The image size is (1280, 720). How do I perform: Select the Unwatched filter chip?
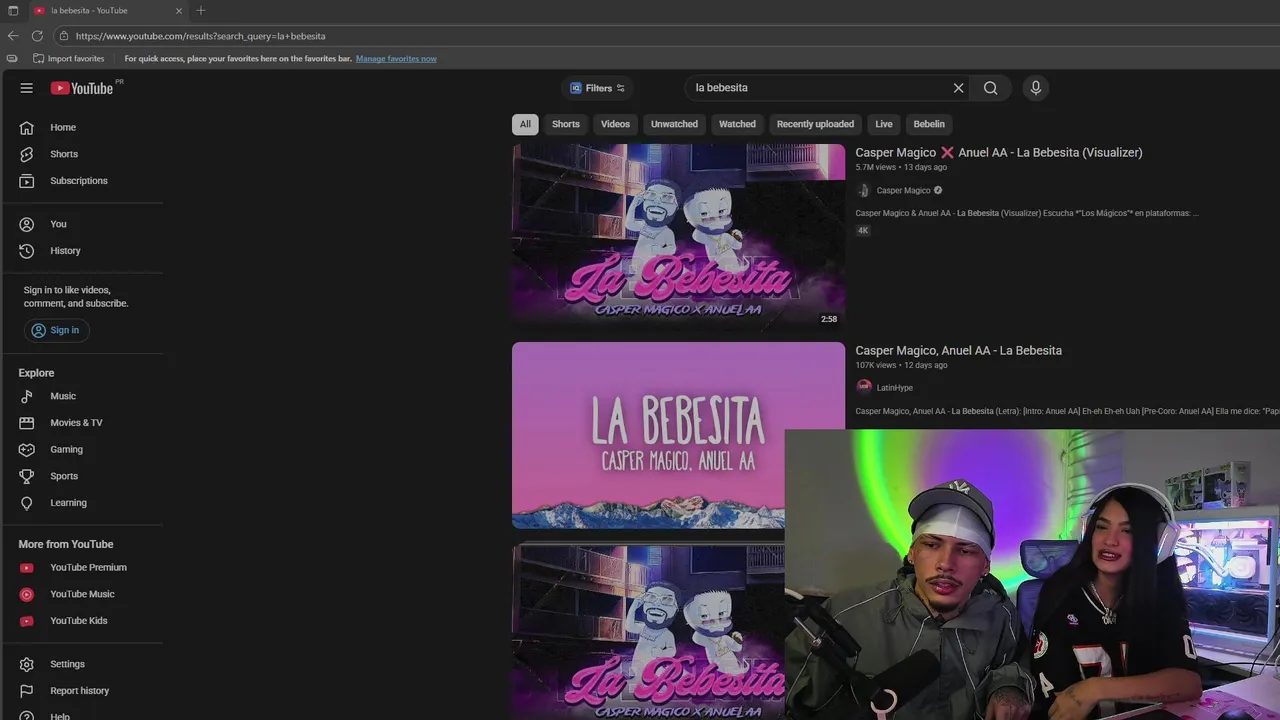674,124
